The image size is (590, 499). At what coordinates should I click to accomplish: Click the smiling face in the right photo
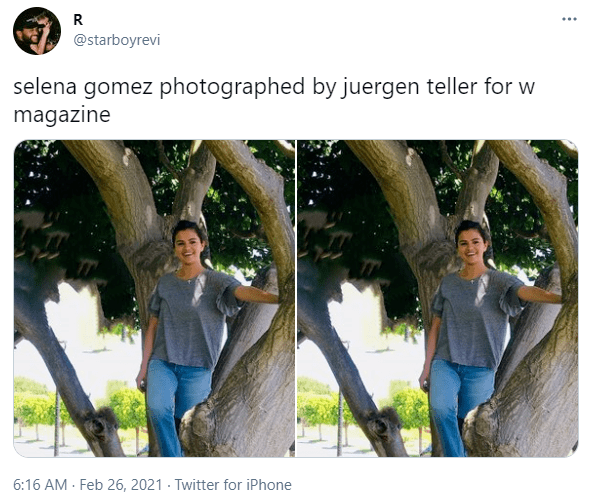pos(471,246)
